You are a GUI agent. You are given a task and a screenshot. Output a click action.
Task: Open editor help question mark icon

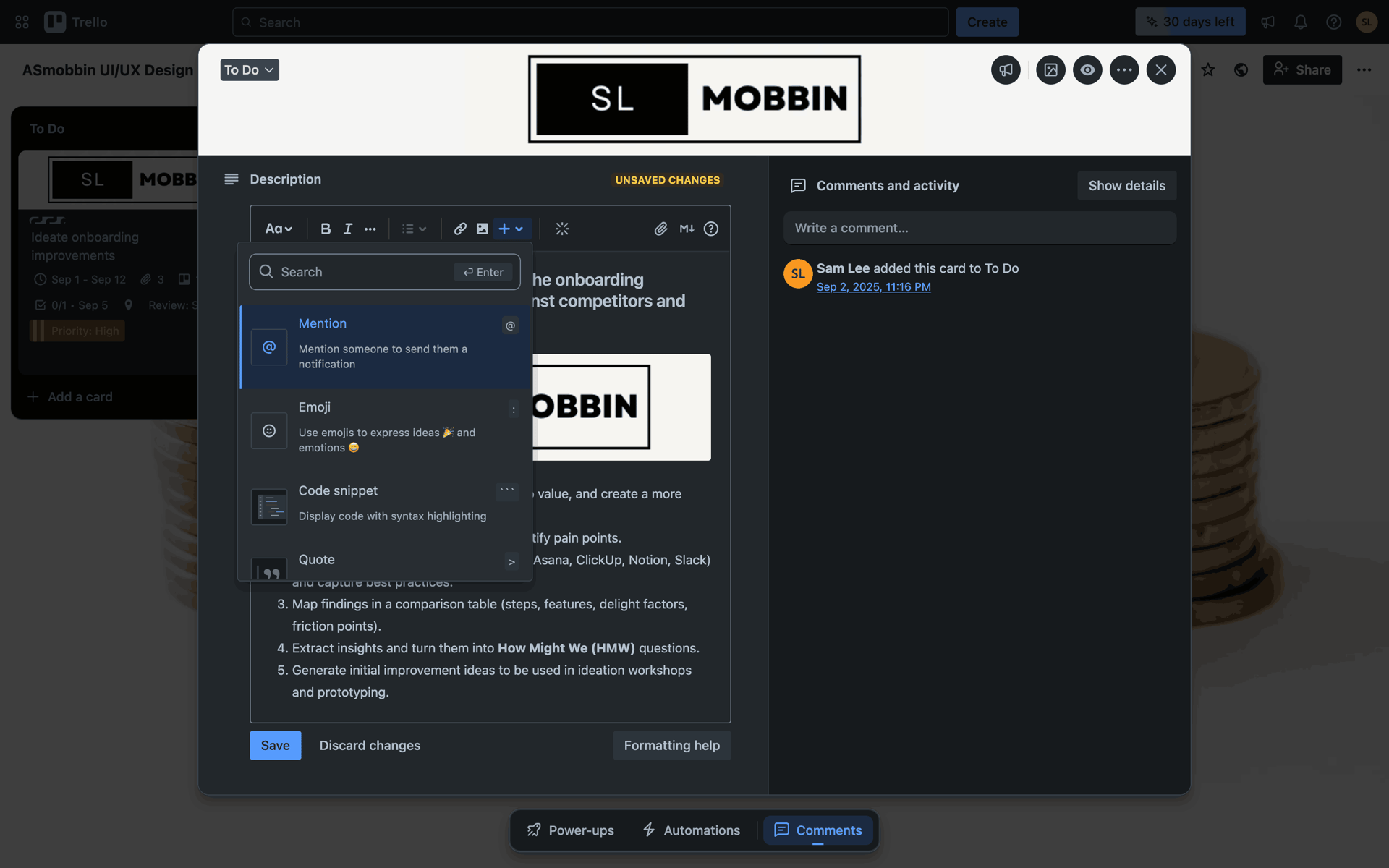click(x=711, y=229)
